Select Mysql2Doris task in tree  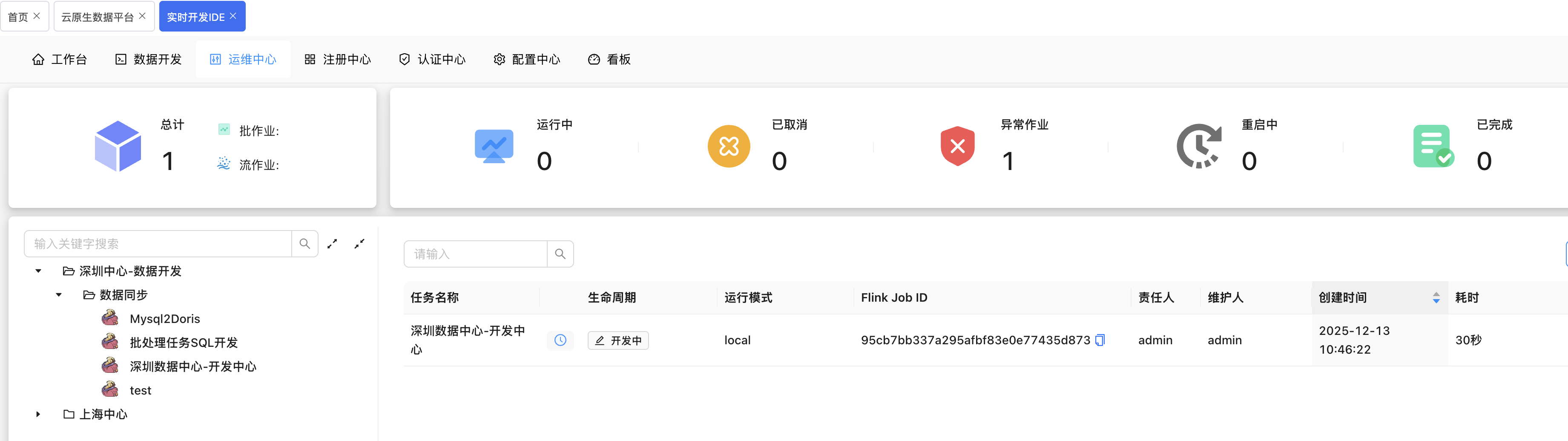click(164, 319)
